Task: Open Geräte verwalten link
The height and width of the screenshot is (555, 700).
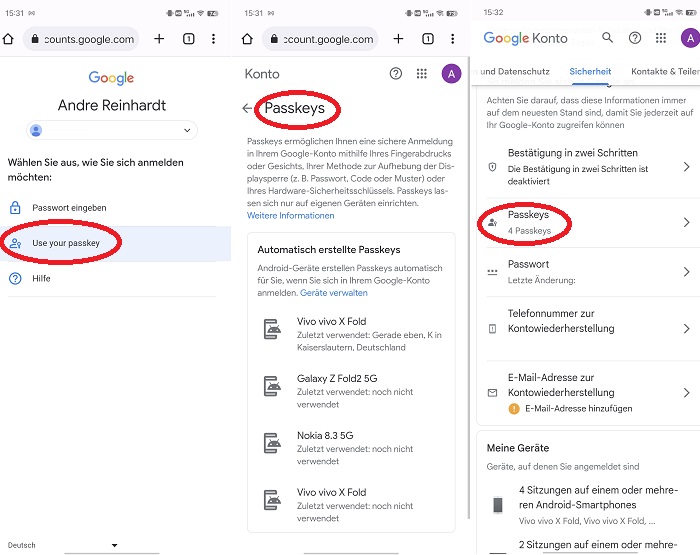Action: pos(334,293)
